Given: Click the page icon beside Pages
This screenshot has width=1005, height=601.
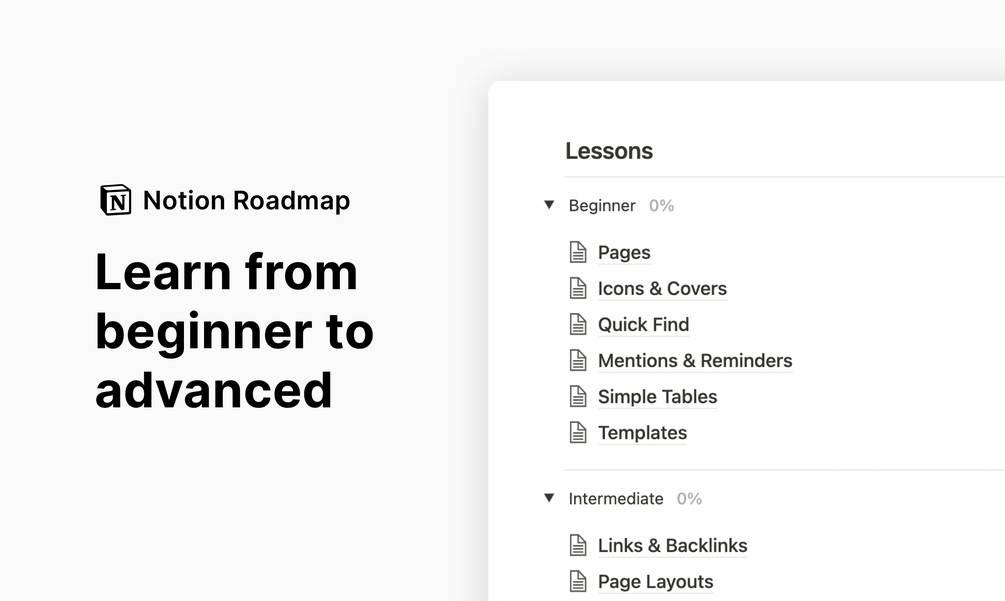Looking at the screenshot, I should coord(578,252).
